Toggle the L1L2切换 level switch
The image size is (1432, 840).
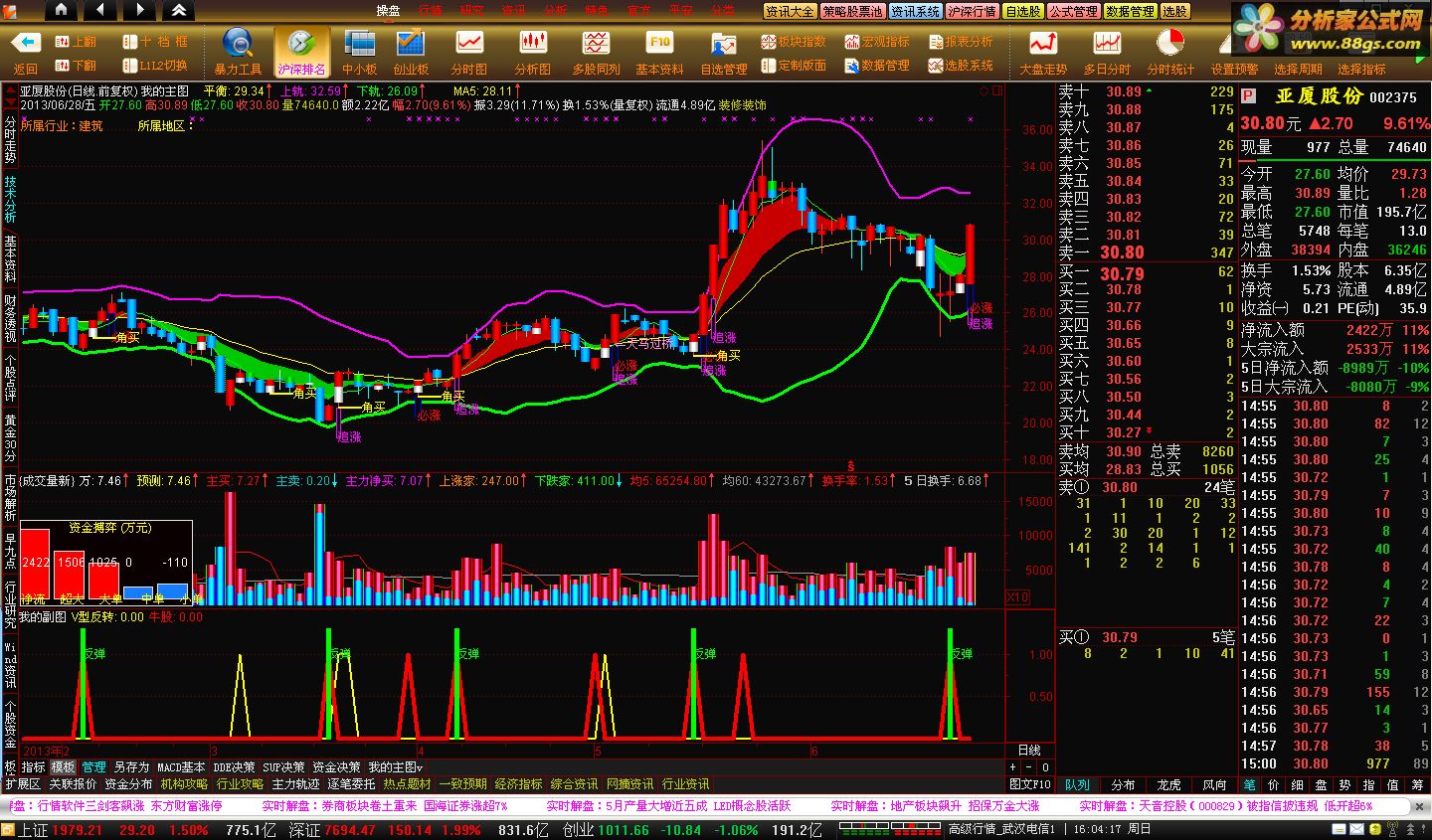tap(155, 66)
